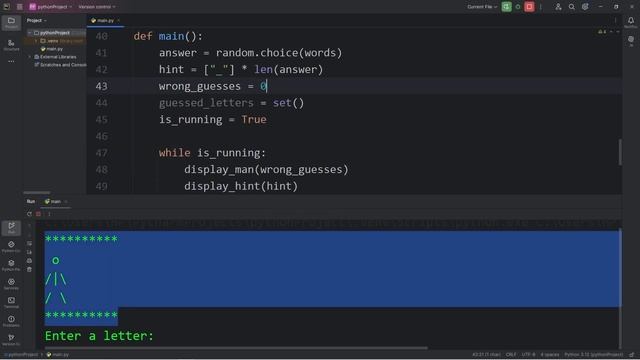The height and width of the screenshot is (360, 640).
Task: Open the AI Assistant tool window
Action: (631, 40)
